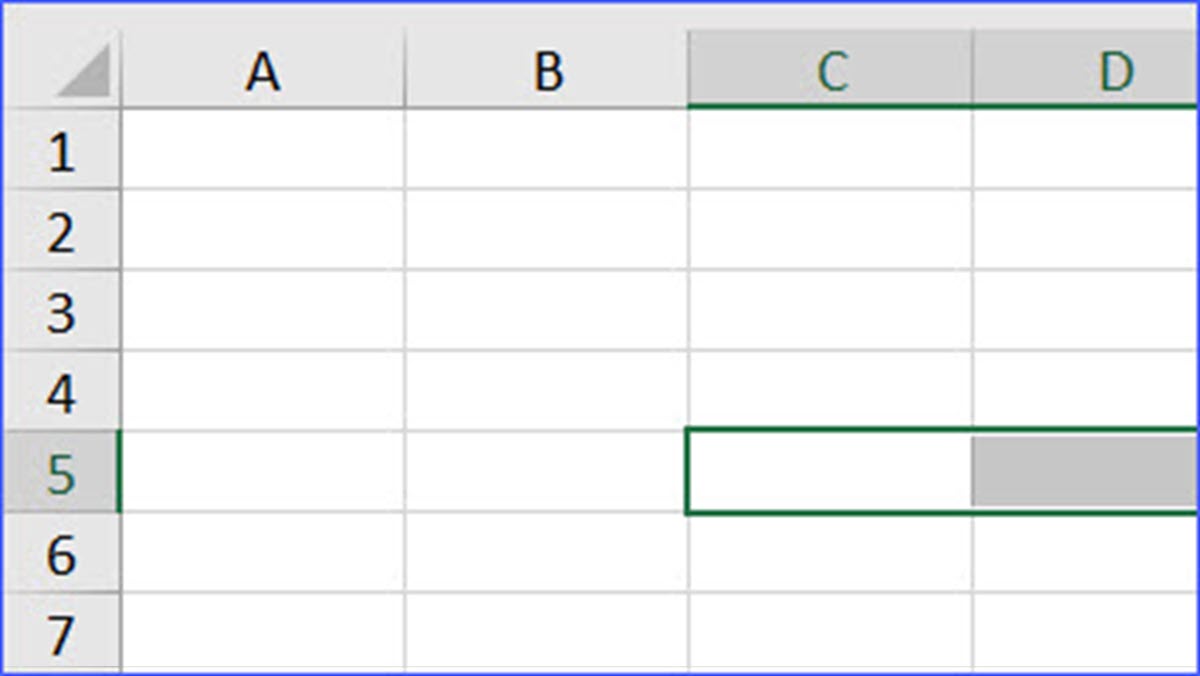Select row 2 header
Viewport: 1200px width, 676px height.
(x=61, y=231)
